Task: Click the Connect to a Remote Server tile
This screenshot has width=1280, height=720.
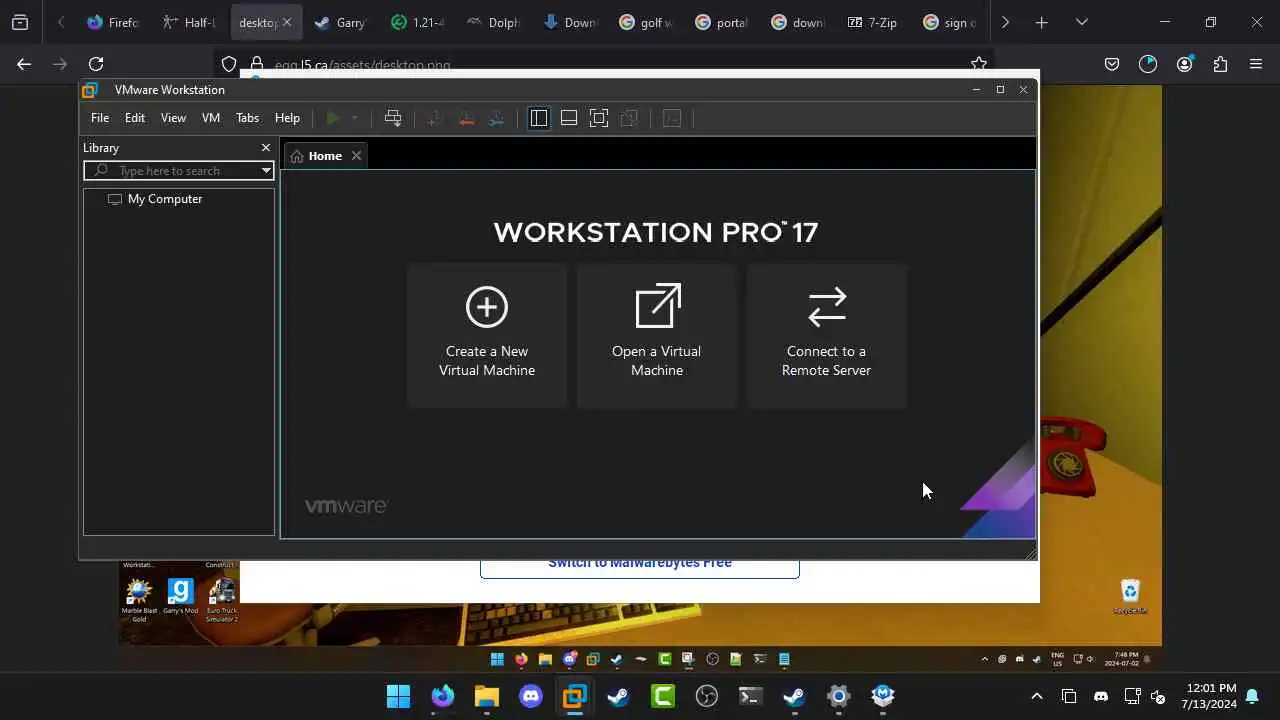Action: pyautogui.click(x=827, y=336)
